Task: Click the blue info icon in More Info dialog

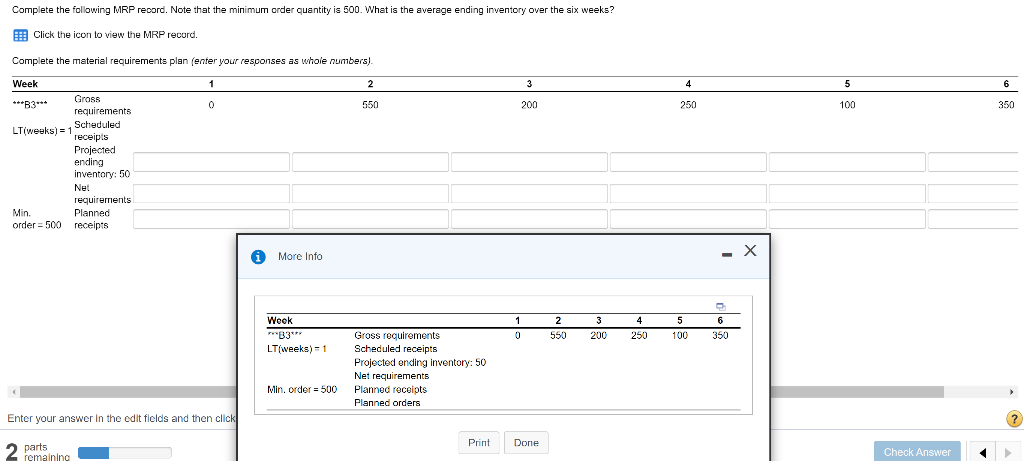Action: click(259, 257)
